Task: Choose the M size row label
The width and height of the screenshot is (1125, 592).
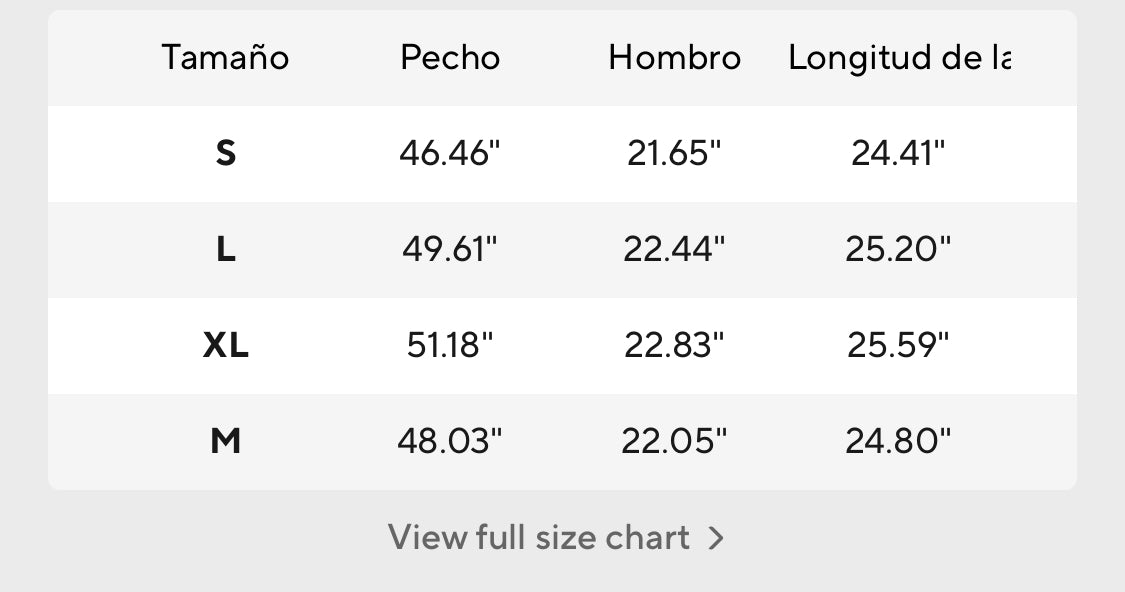Action: click(x=225, y=441)
